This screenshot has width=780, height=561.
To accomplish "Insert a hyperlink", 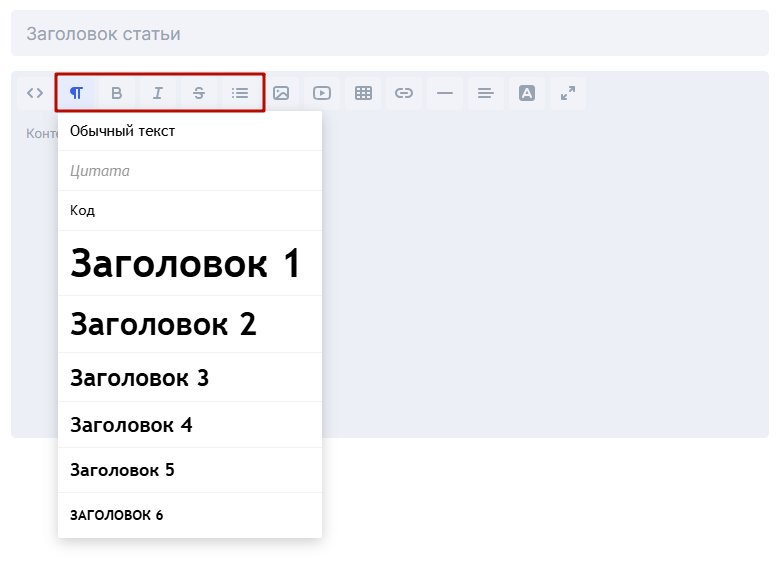I will (404, 93).
